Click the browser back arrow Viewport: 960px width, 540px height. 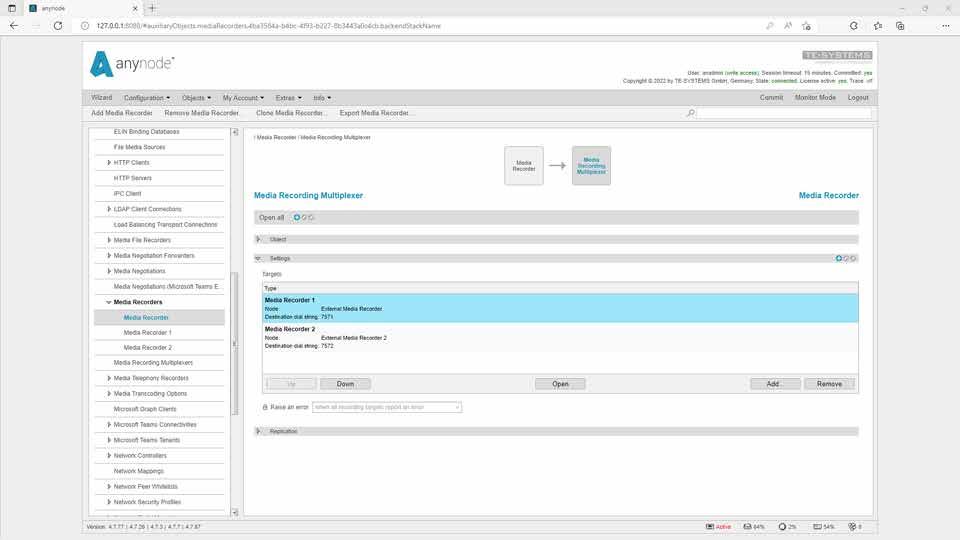point(14,26)
